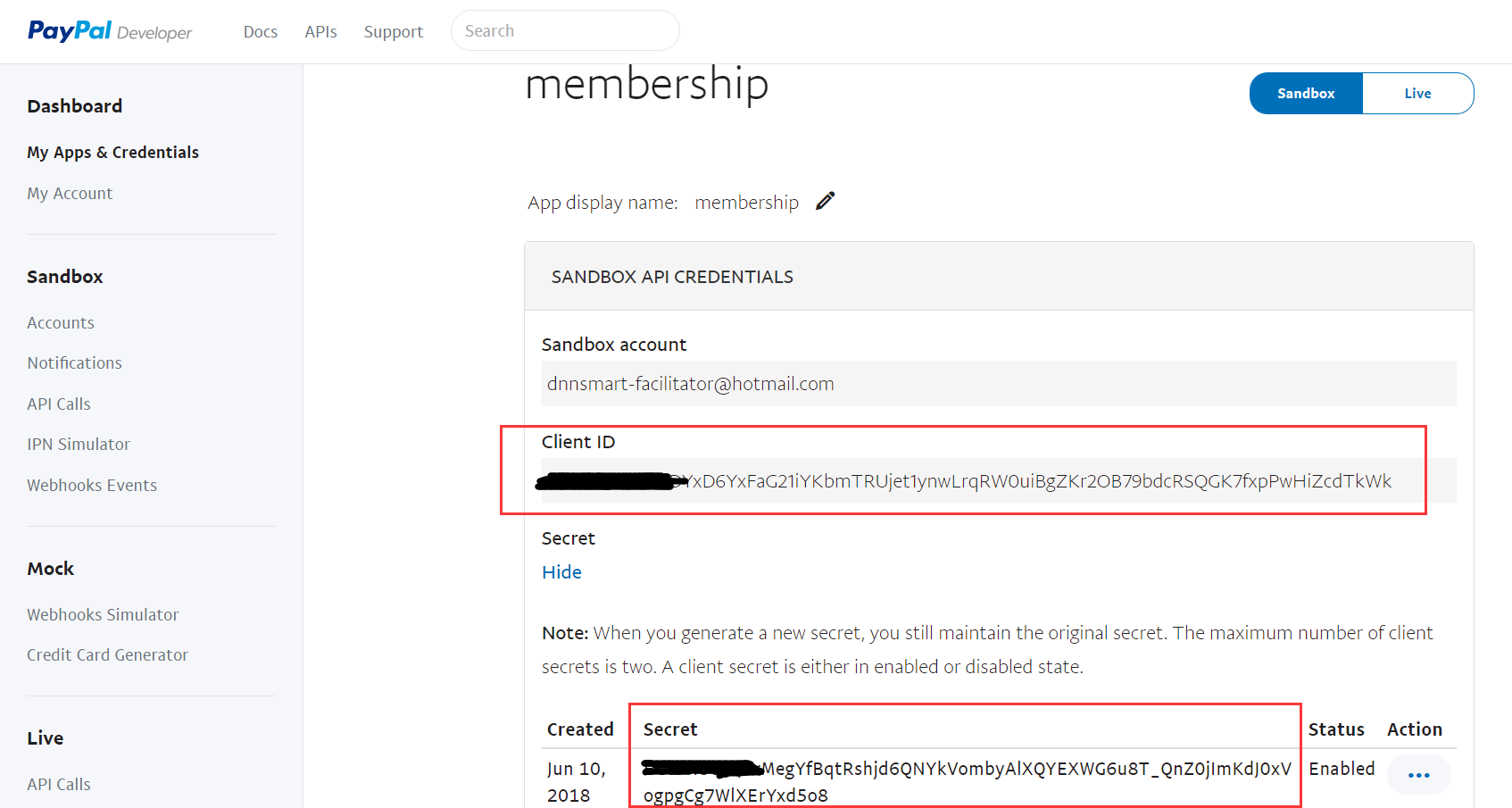Edit app display name with pencil icon
1512x808 pixels.
click(x=826, y=201)
